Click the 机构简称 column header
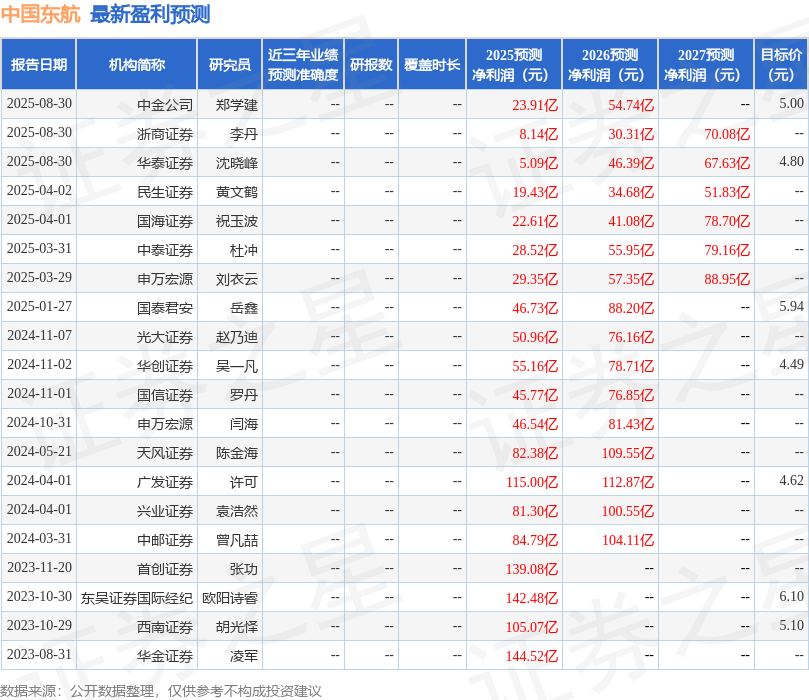The height and width of the screenshot is (700, 809). 137,64
